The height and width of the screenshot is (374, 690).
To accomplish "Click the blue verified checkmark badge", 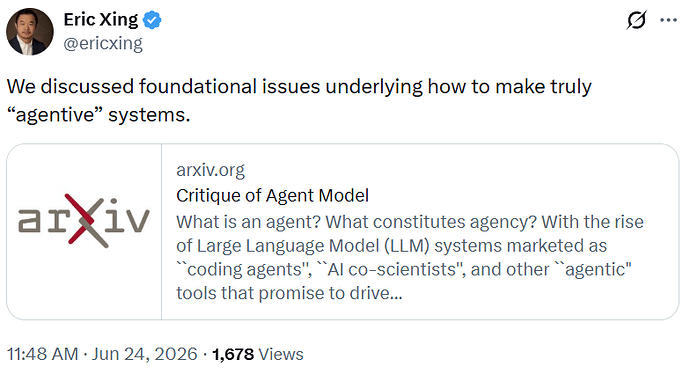I will pyautogui.click(x=152, y=20).
